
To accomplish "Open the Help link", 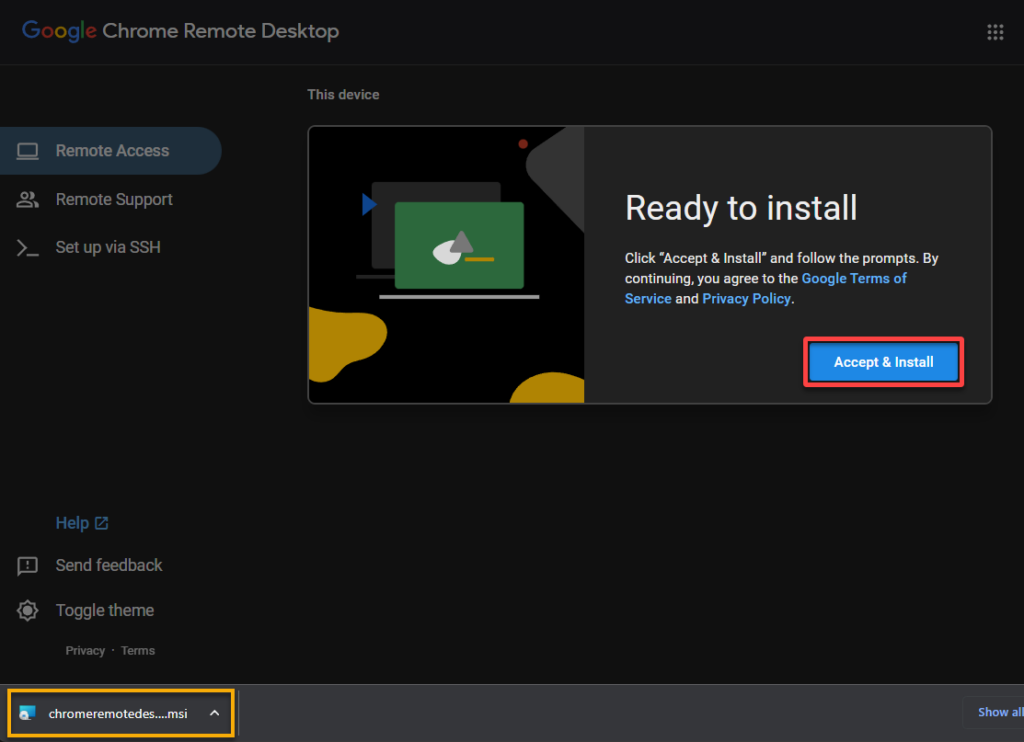I will 74,522.
